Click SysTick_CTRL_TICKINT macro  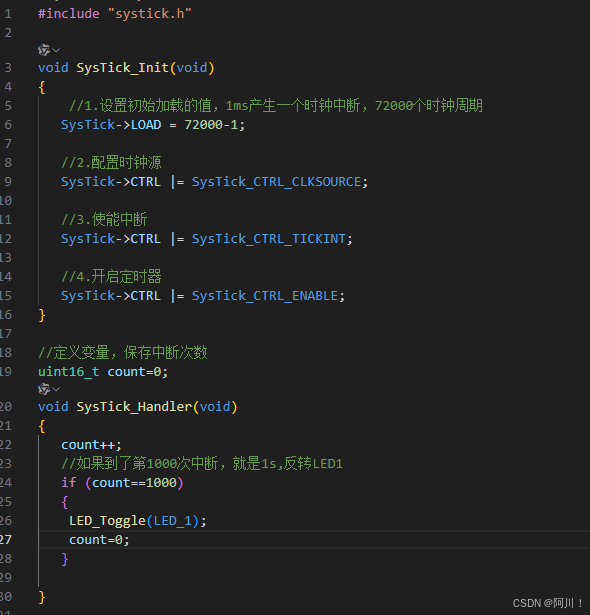tap(269, 239)
